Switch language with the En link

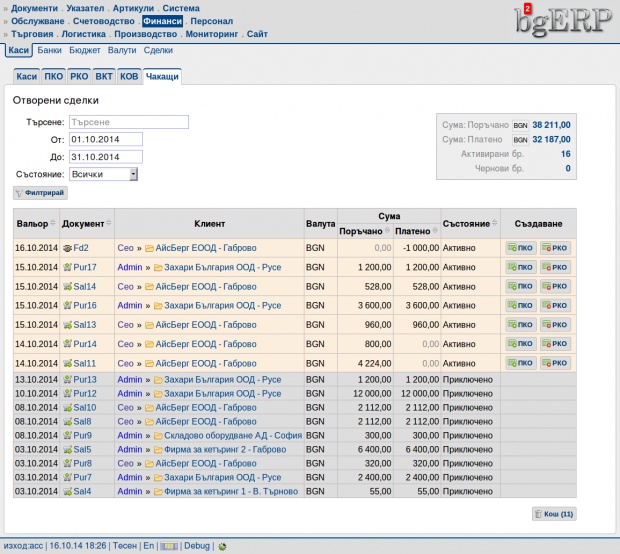tap(148, 546)
